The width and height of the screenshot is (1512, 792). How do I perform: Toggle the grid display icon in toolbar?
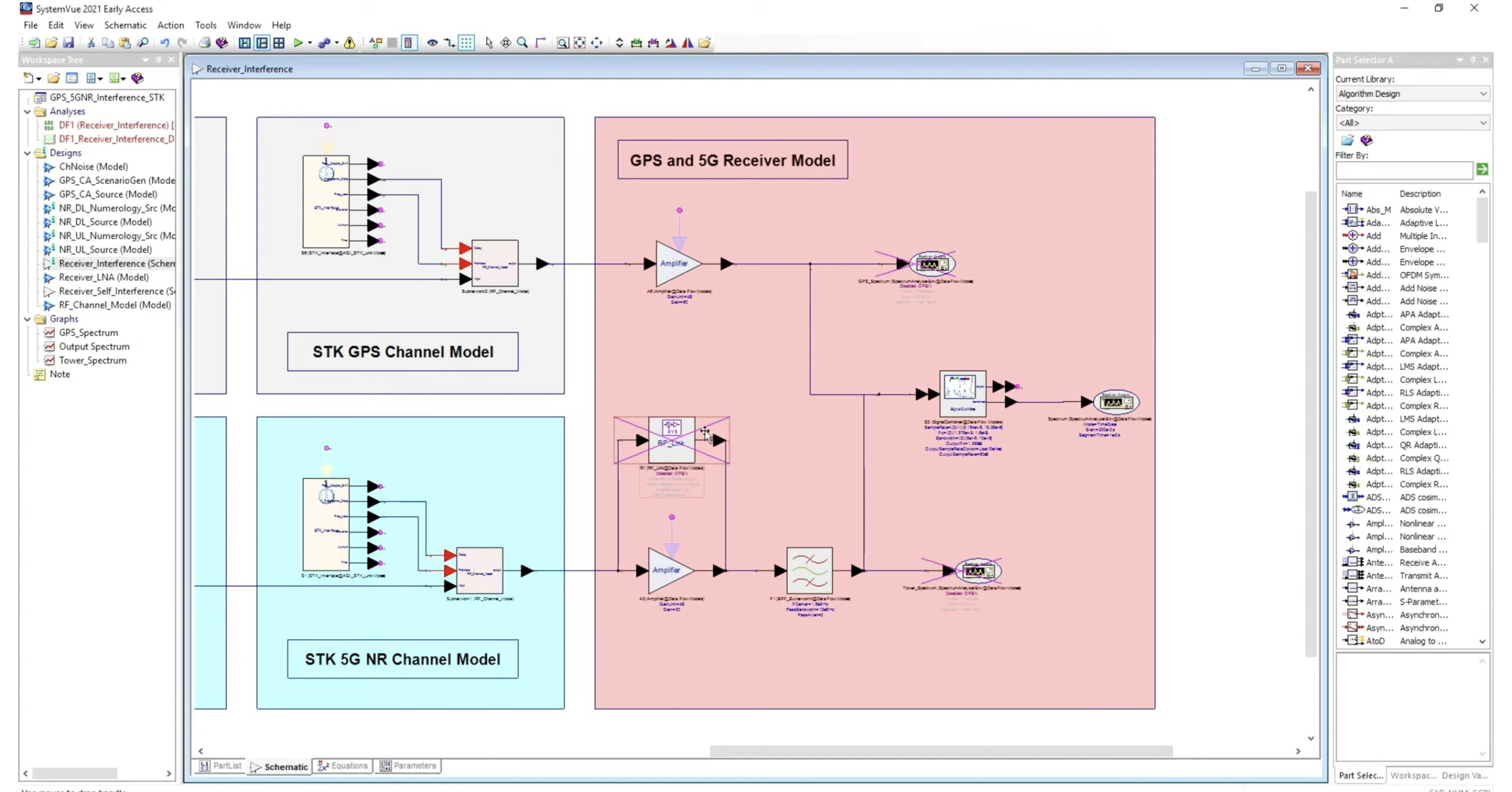click(x=466, y=43)
